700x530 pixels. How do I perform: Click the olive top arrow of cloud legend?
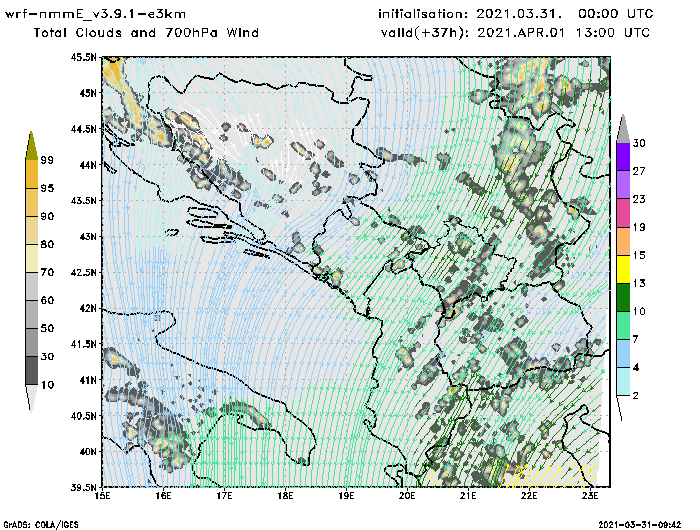click(x=31, y=149)
